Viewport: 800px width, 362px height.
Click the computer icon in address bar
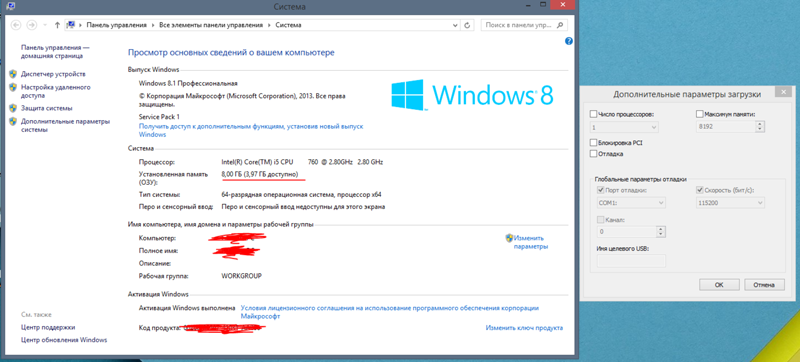[71, 24]
